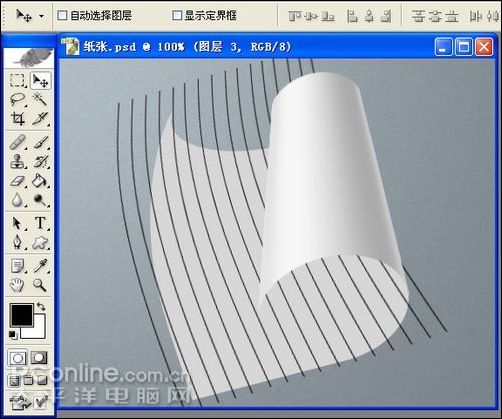This screenshot has width=502, height=419.
Task: Align bottom edges in options bar
Action: (328, 16)
